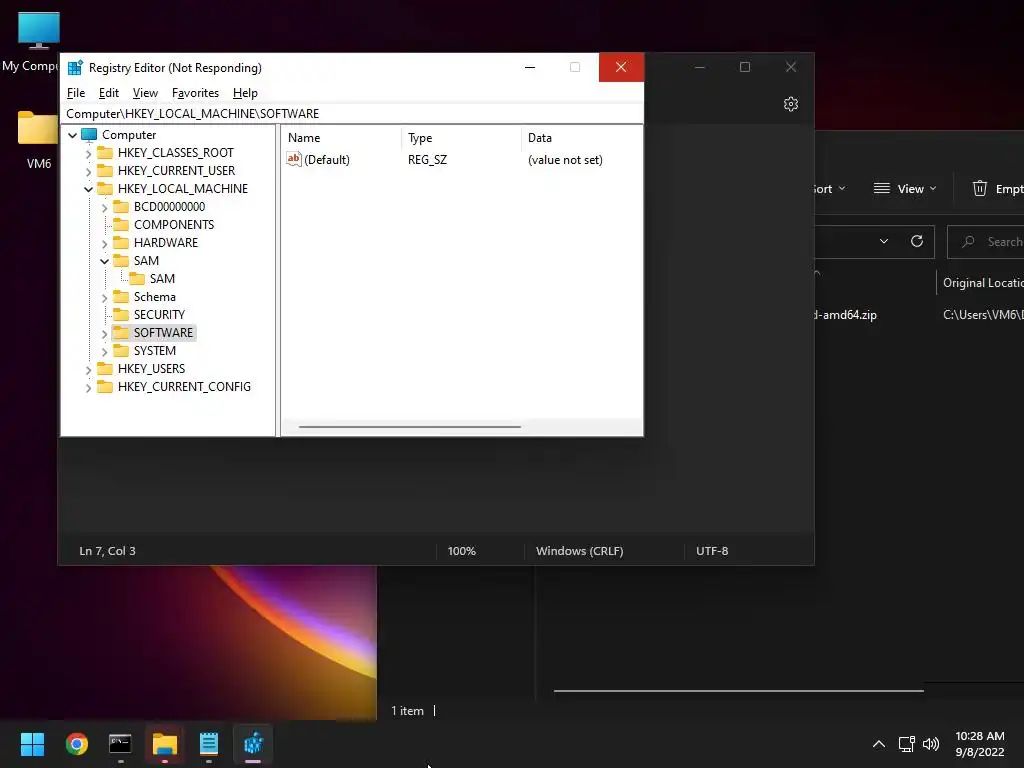Expand SOFTWARE key
The height and width of the screenshot is (768, 1024).
click(x=104, y=334)
